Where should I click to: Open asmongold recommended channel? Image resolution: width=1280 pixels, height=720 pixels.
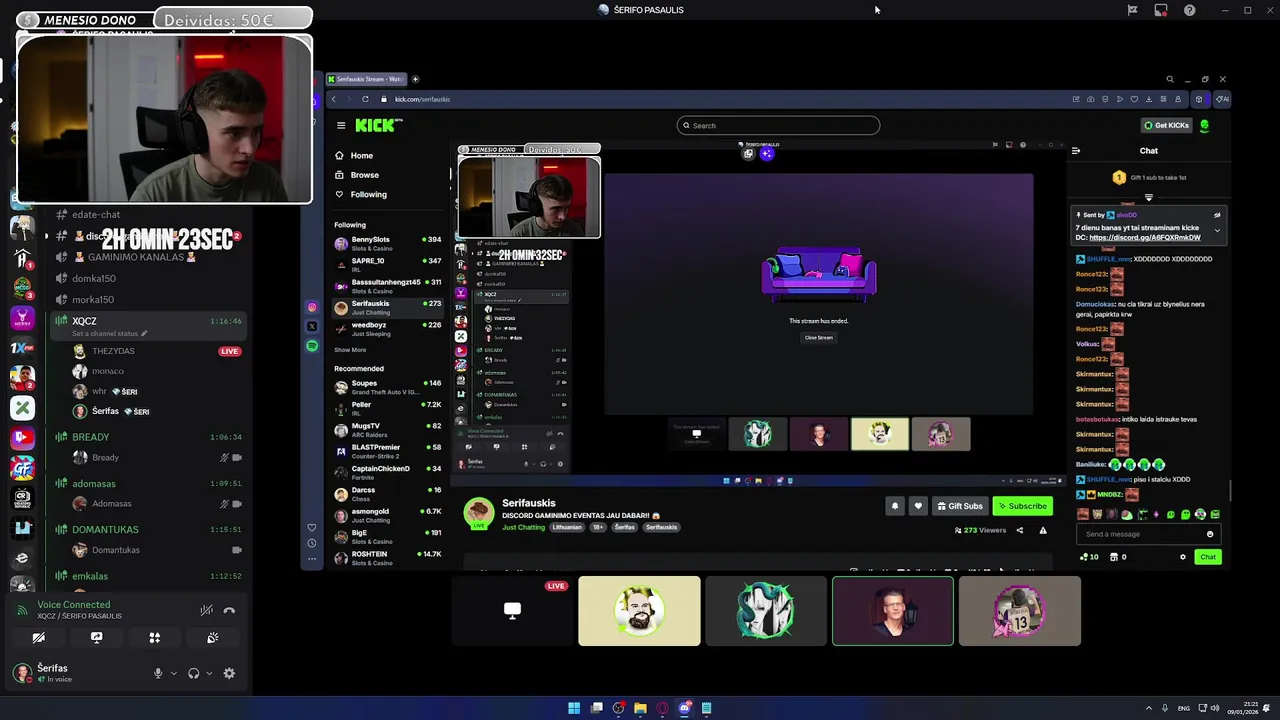[x=388, y=515]
